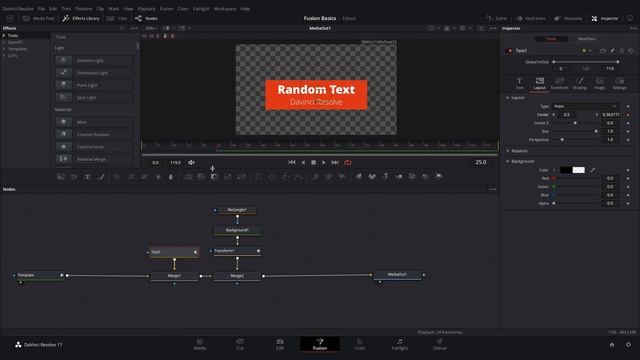Collapse the Layout section

tap(507, 98)
